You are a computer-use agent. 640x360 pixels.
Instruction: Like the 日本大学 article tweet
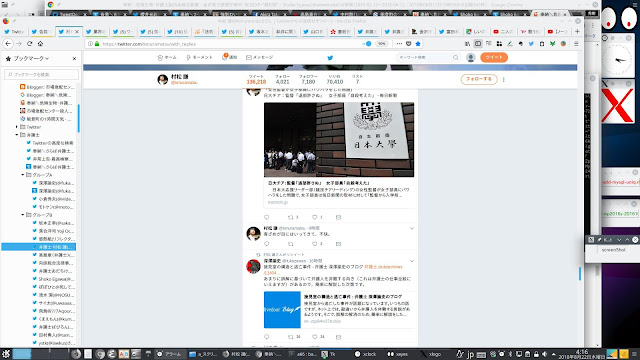[315, 217]
